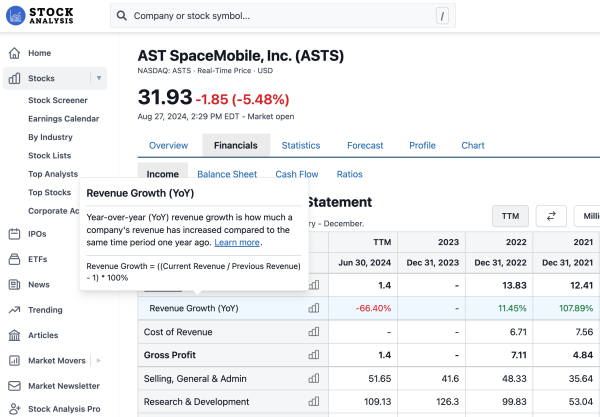Image resolution: width=600 pixels, height=417 pixels.
Task: Open the Learn more link in tooltip
Action: tap(238, 242)
